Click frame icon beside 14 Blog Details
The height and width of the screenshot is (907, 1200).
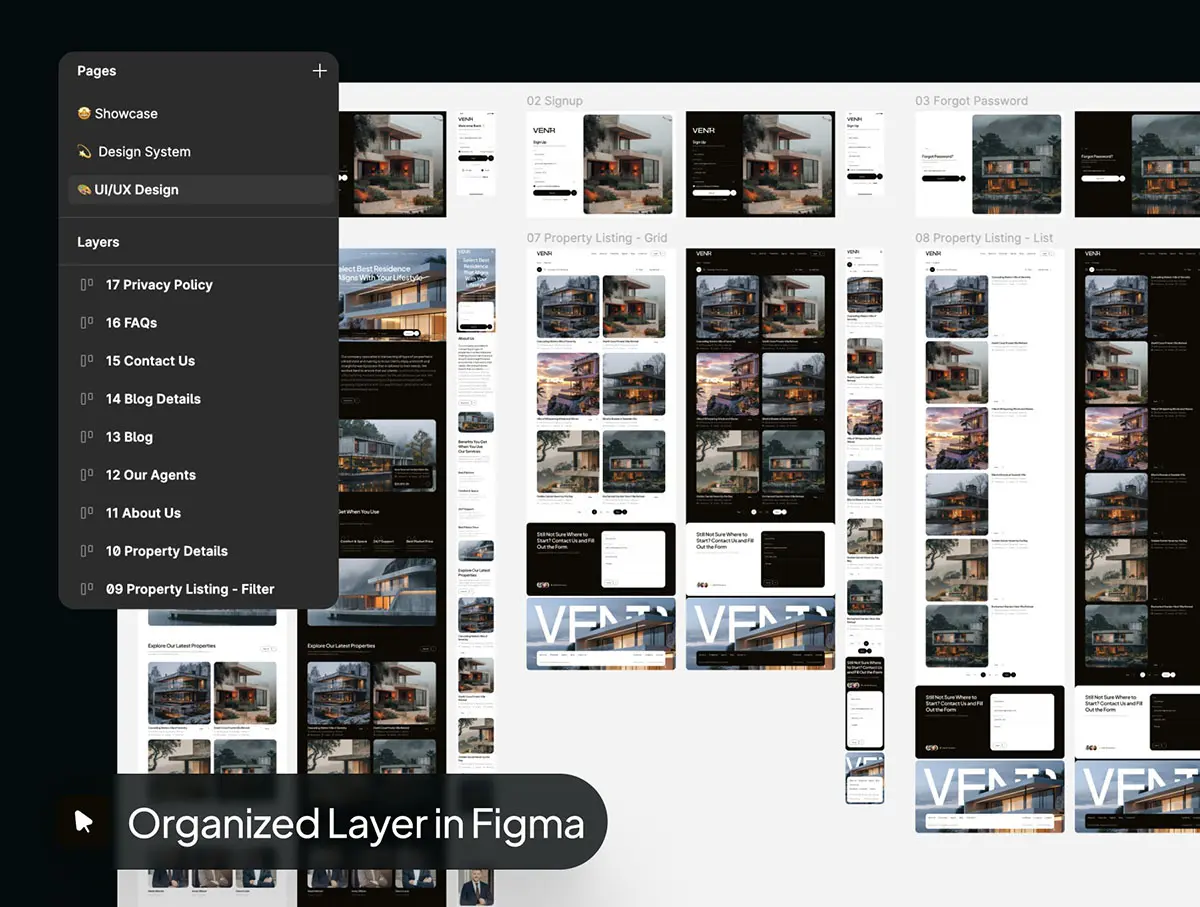click(x=87, y=399)
